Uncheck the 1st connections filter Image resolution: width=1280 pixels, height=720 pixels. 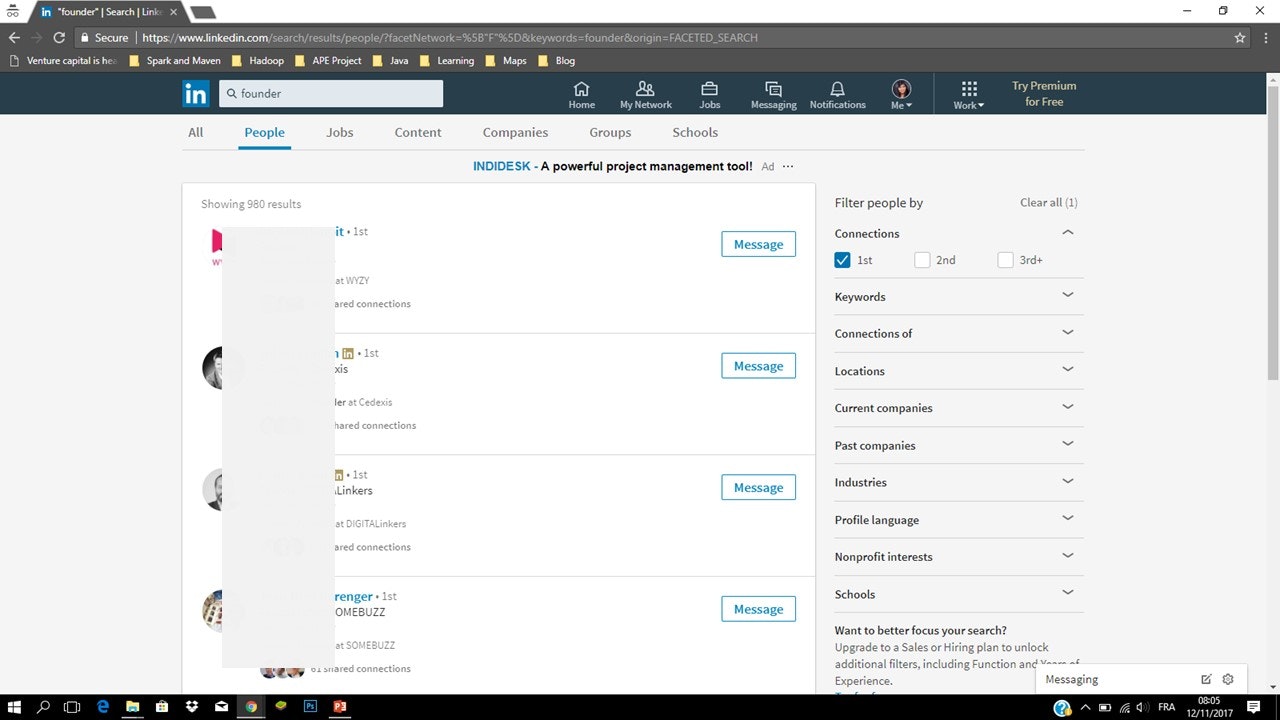pyautogui.click(x=843, y=259)
